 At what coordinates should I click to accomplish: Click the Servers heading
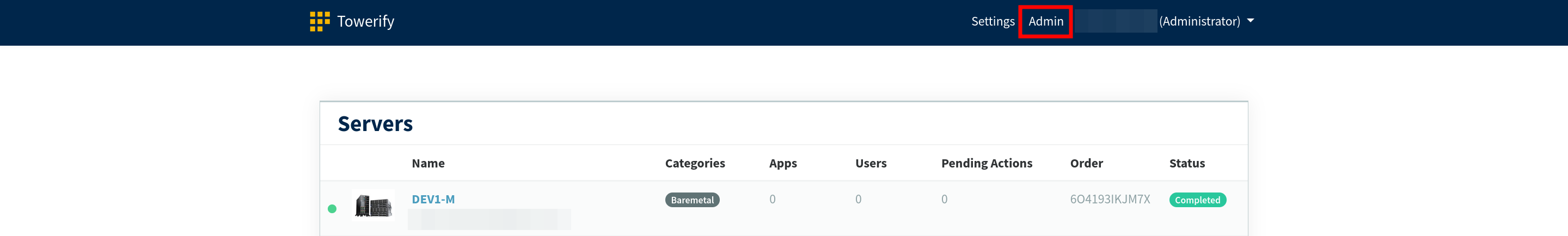click(375, 123)
